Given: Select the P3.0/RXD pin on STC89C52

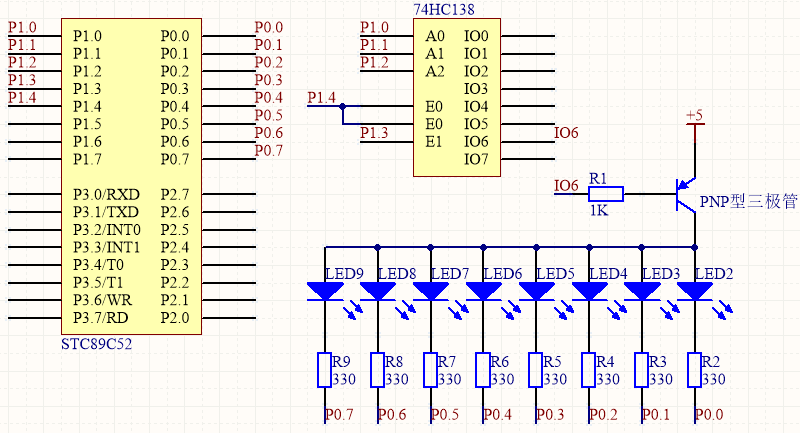Looking at the screenshot, I should (107, 193).
